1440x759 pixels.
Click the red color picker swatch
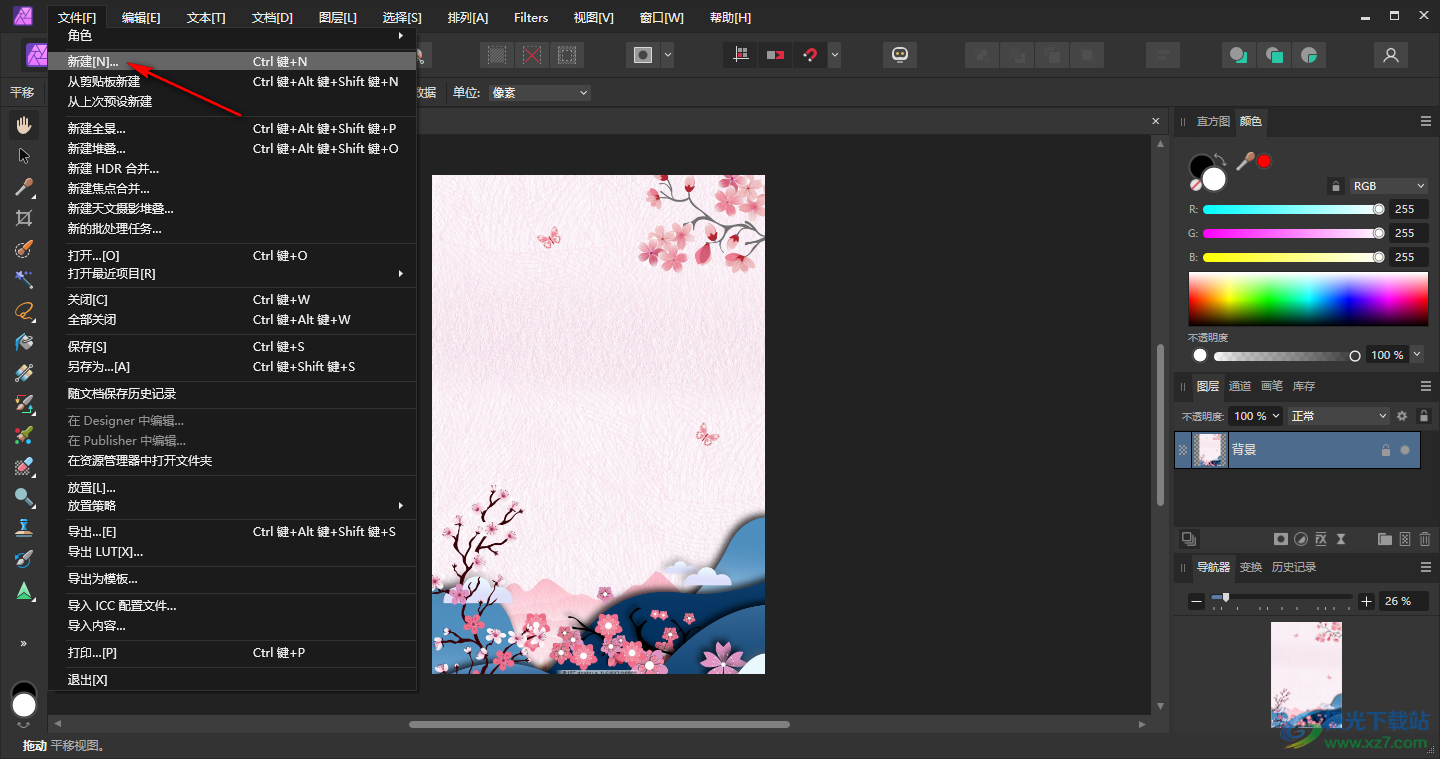(x=1264, y=161)
